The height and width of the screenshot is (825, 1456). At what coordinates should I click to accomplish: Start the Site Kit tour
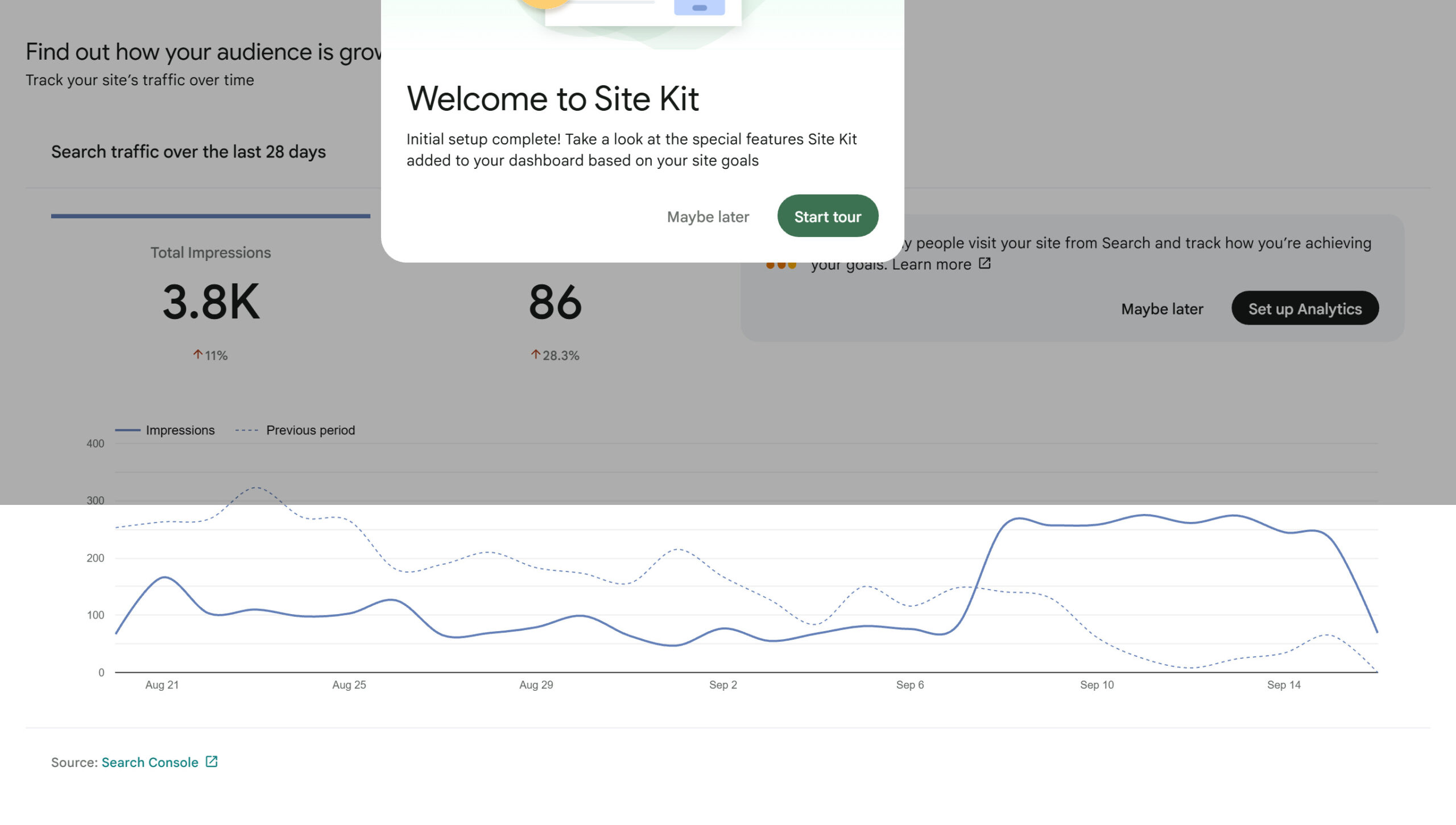pyautogui.click(x=828, y=216)
